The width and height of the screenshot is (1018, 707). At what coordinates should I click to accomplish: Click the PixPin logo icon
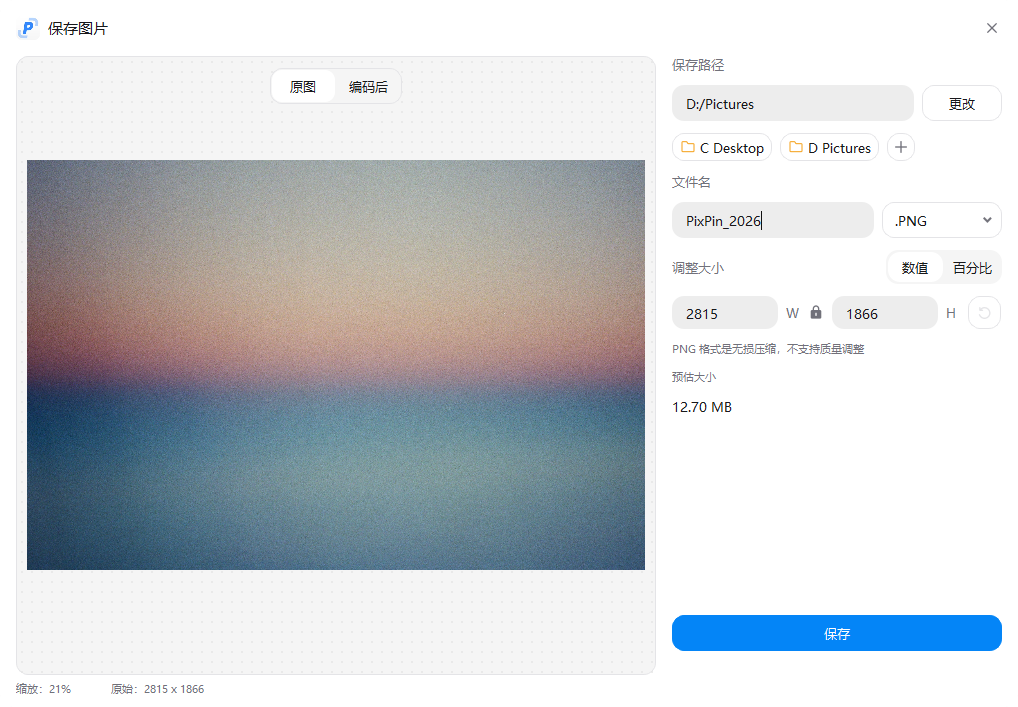(27, 28)
